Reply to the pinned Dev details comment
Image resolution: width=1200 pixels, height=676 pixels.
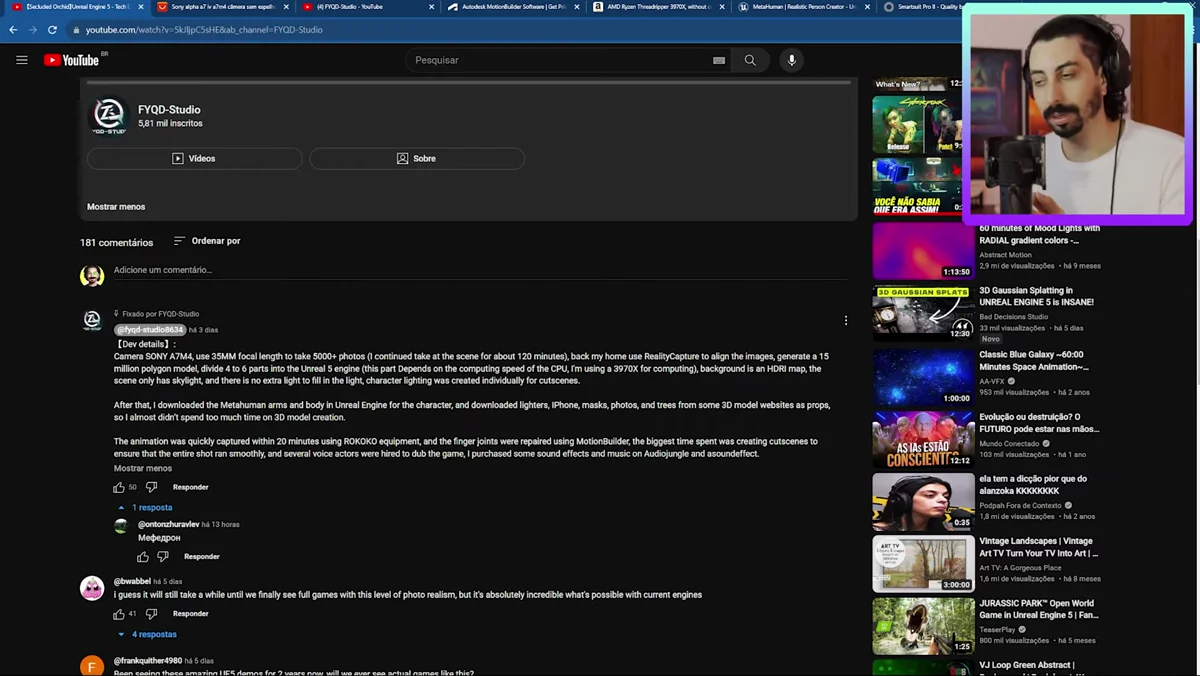click(191, 487)
